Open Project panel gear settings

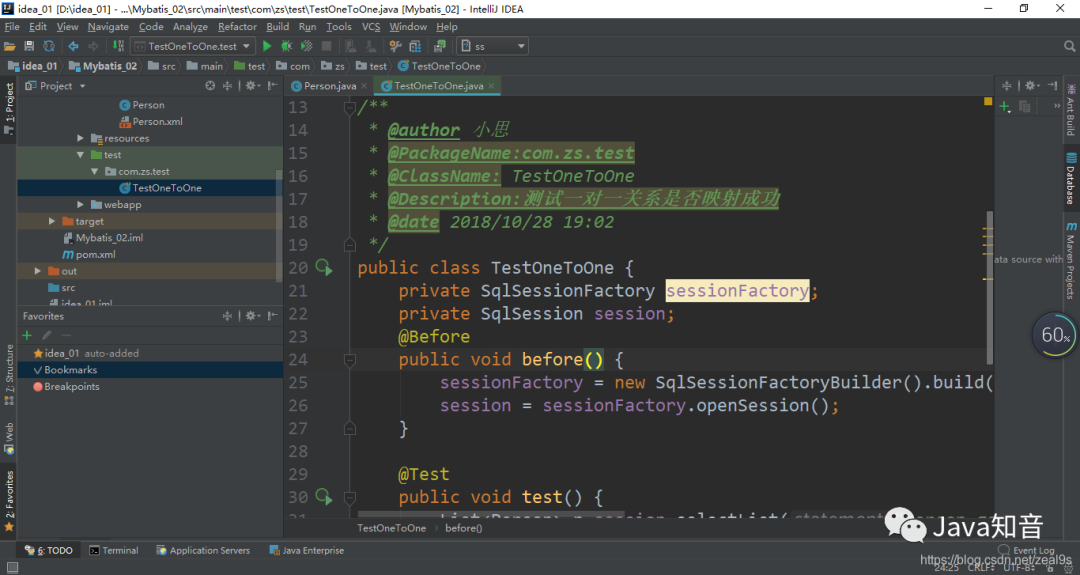coord(252,85)
